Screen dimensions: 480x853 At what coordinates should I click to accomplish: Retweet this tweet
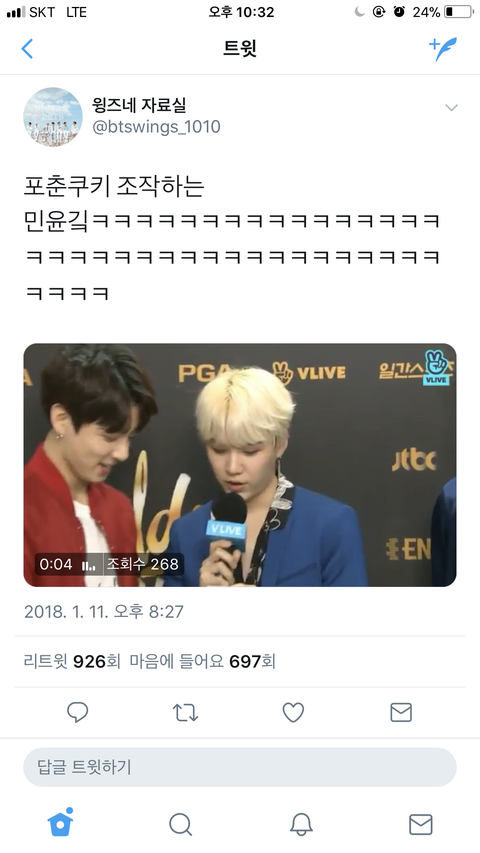185,712
